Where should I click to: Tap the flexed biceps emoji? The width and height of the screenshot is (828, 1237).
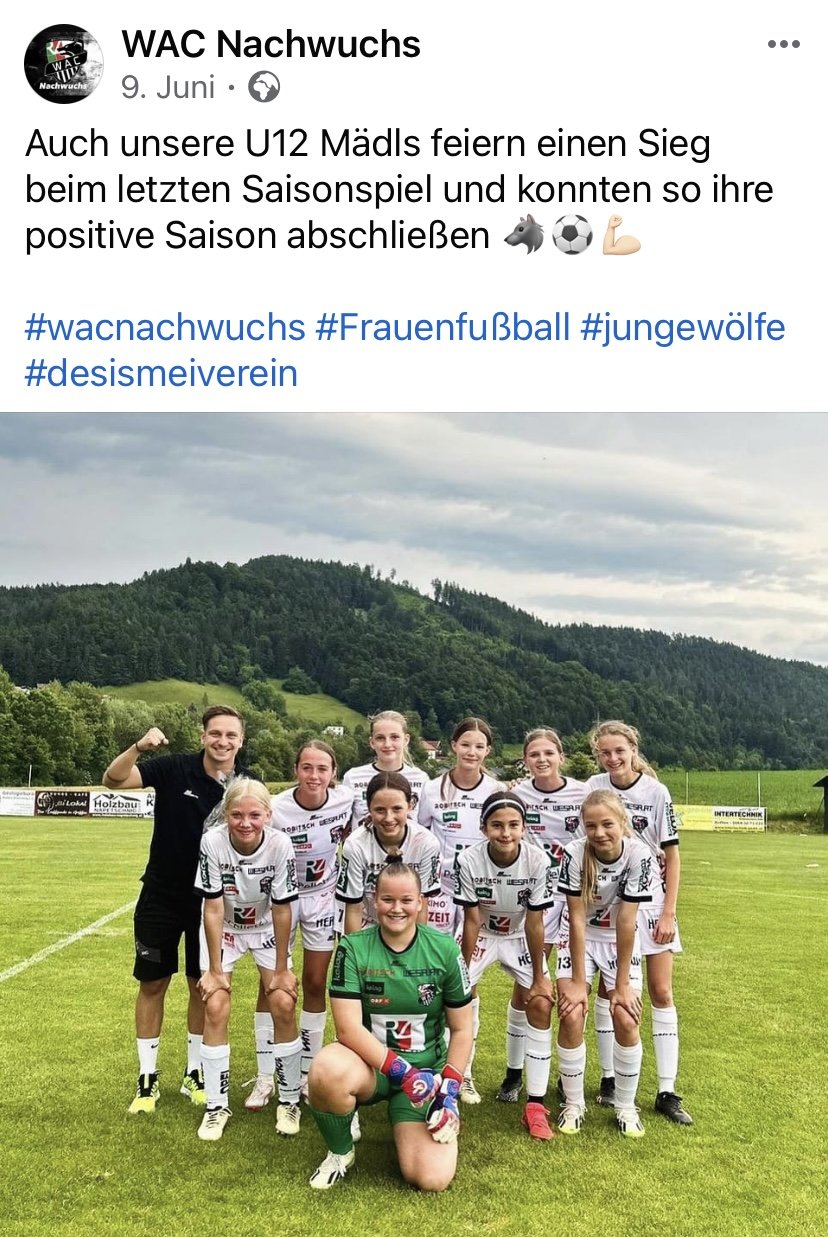621,236
